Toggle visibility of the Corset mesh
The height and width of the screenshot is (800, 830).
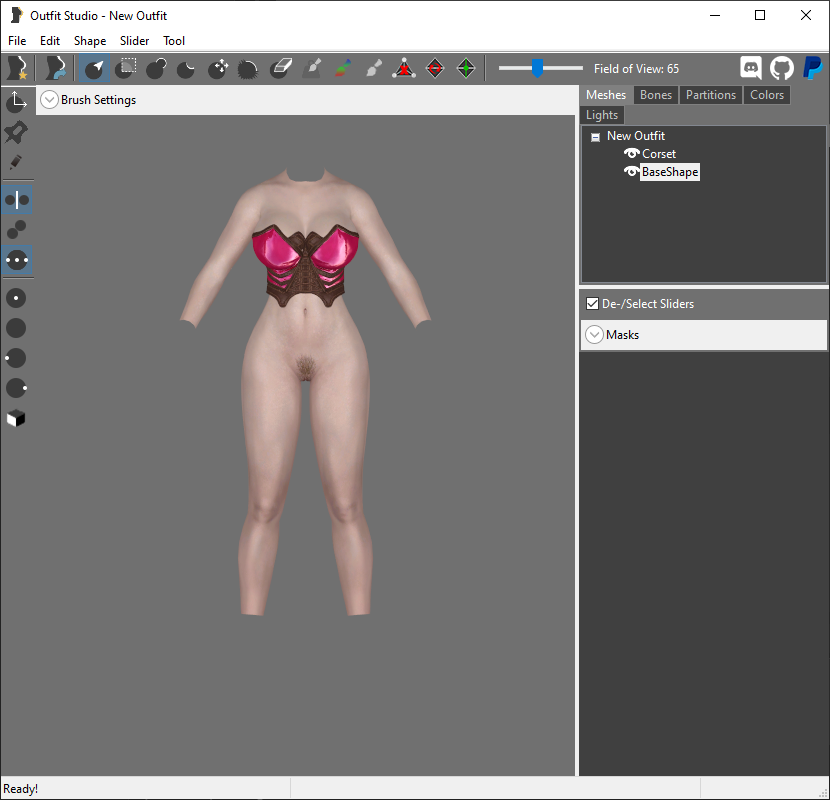pyautogui.click(x=631, y=154)
